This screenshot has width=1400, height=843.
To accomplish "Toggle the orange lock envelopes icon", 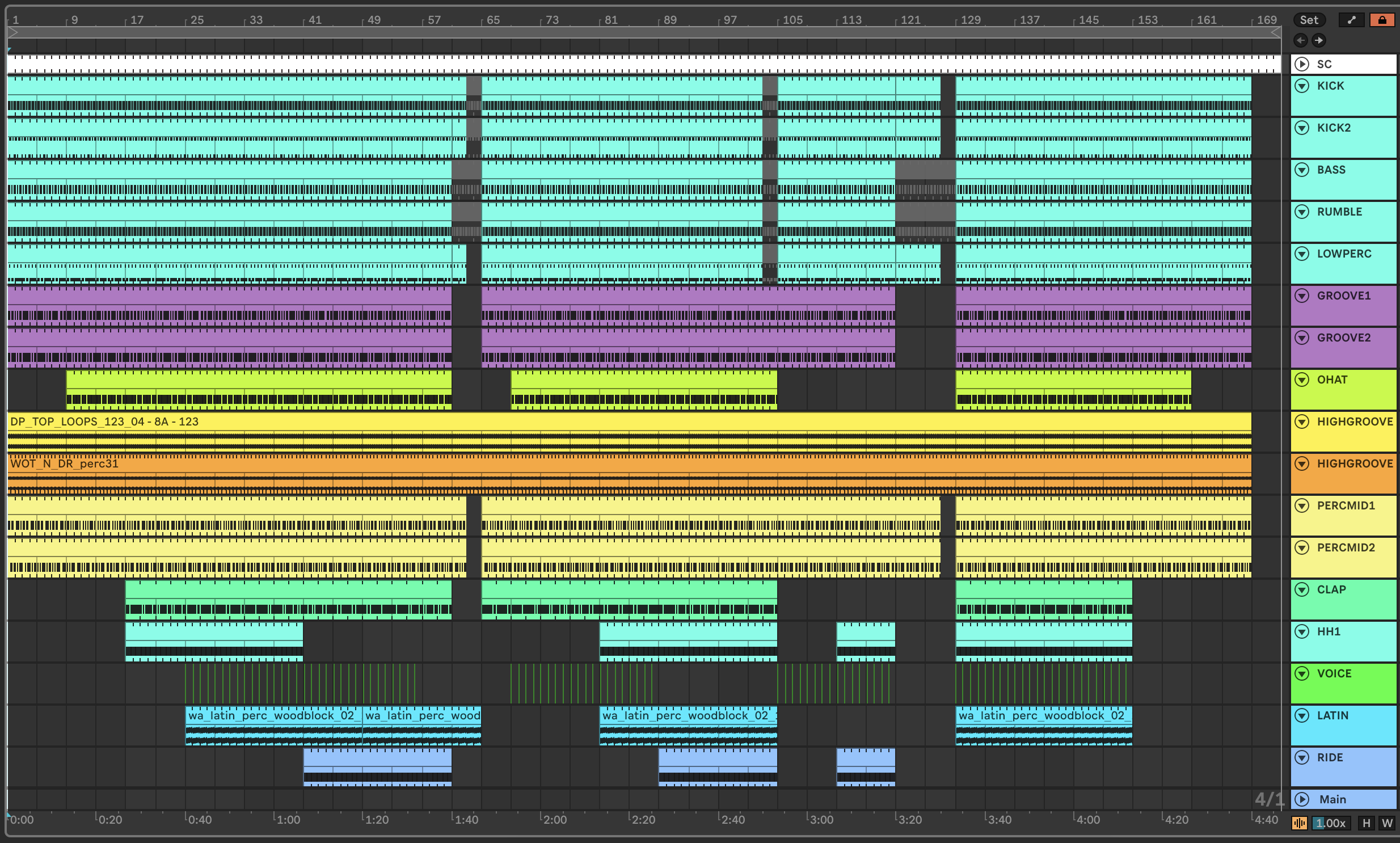I will 1382,20.
